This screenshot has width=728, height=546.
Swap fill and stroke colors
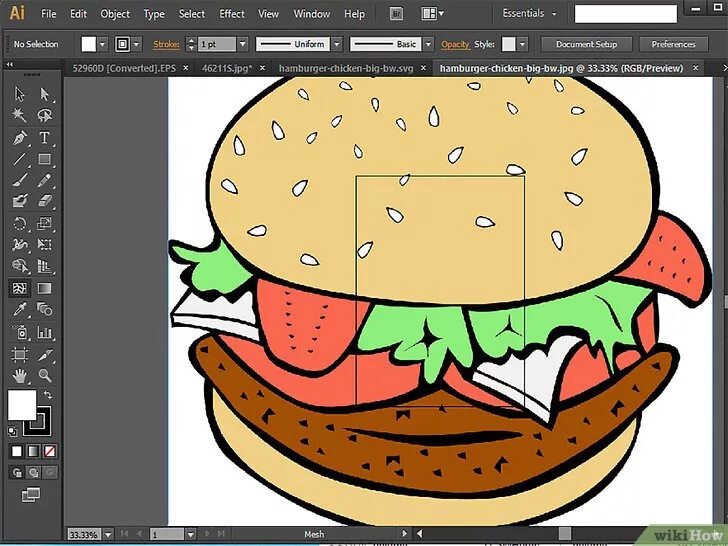click(48, 395)
